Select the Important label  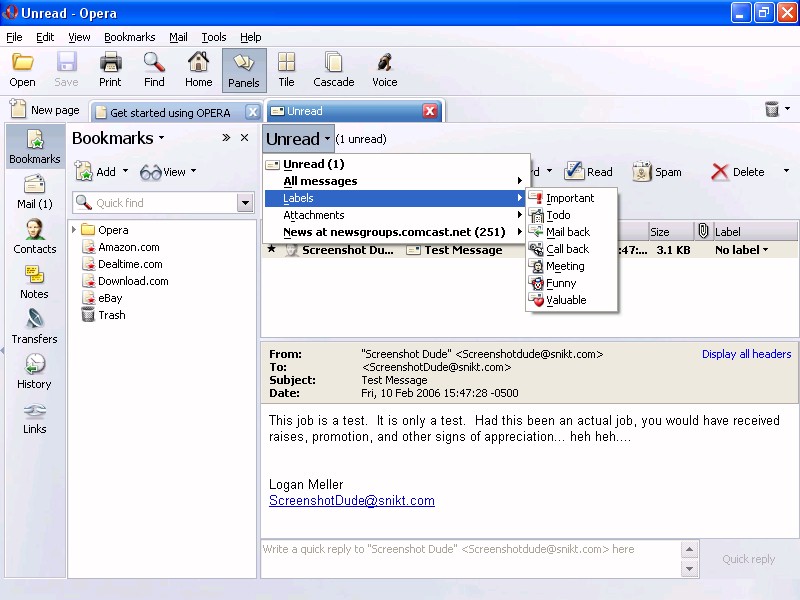pyautogui.click(x=569, y=198)
